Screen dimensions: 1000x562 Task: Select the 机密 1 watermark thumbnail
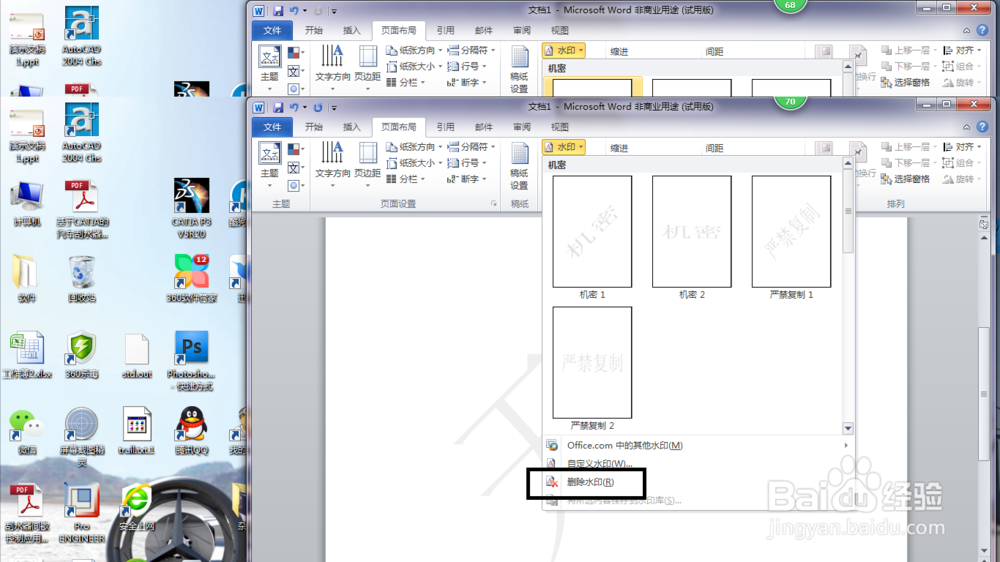pos(592,232)
